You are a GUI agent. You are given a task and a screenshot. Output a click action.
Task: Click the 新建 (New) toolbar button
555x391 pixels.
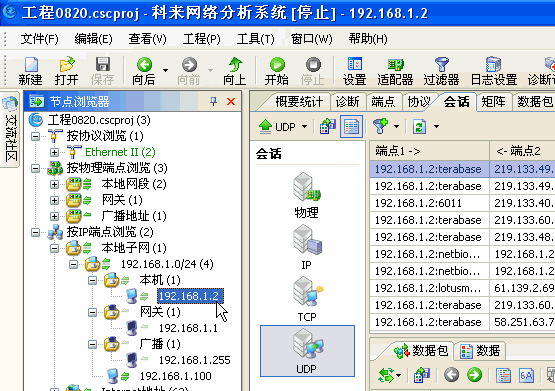tap(31, 71)
